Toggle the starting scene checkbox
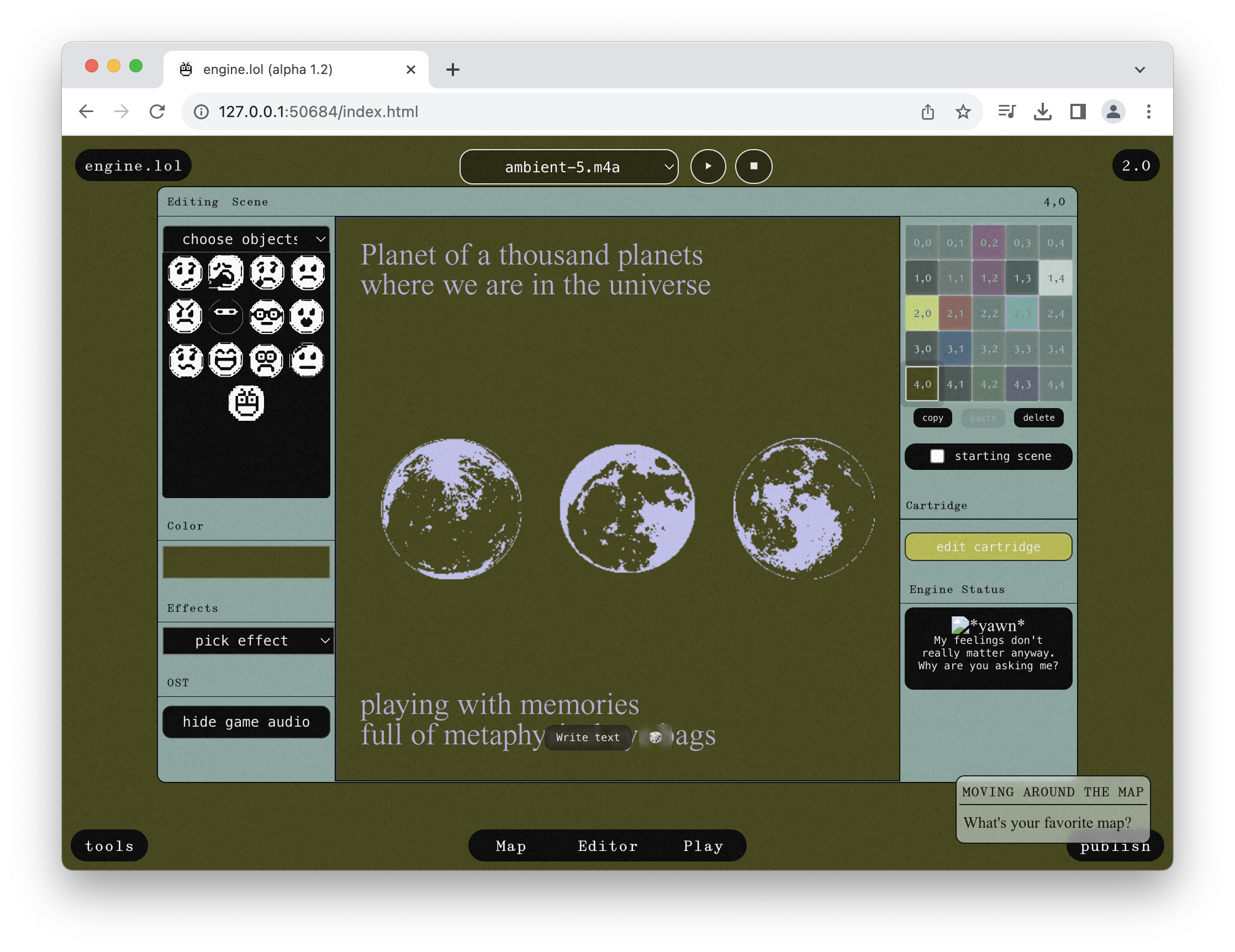 (935, 457)
